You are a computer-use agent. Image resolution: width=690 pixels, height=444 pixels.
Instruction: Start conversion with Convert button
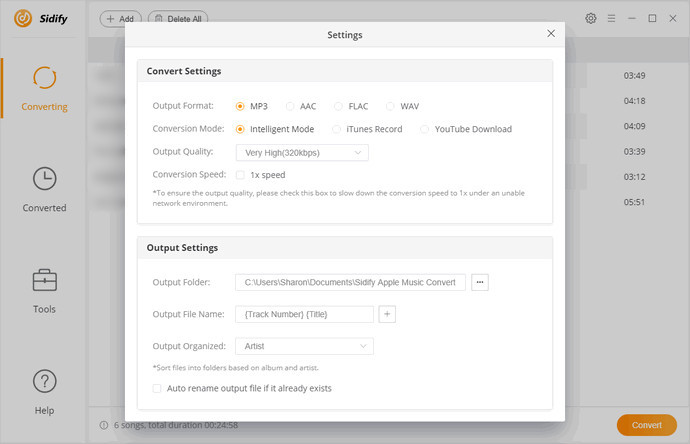pyautogui.click(x=646, y=425)
